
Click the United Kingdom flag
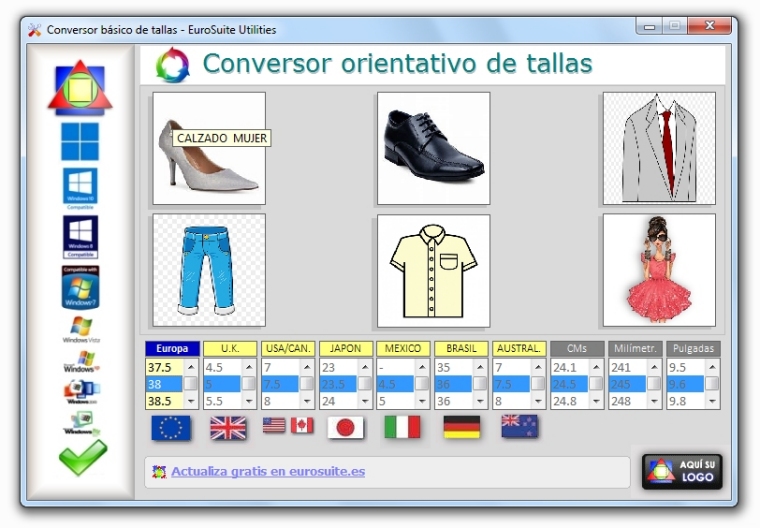click(x=228, y=427)
